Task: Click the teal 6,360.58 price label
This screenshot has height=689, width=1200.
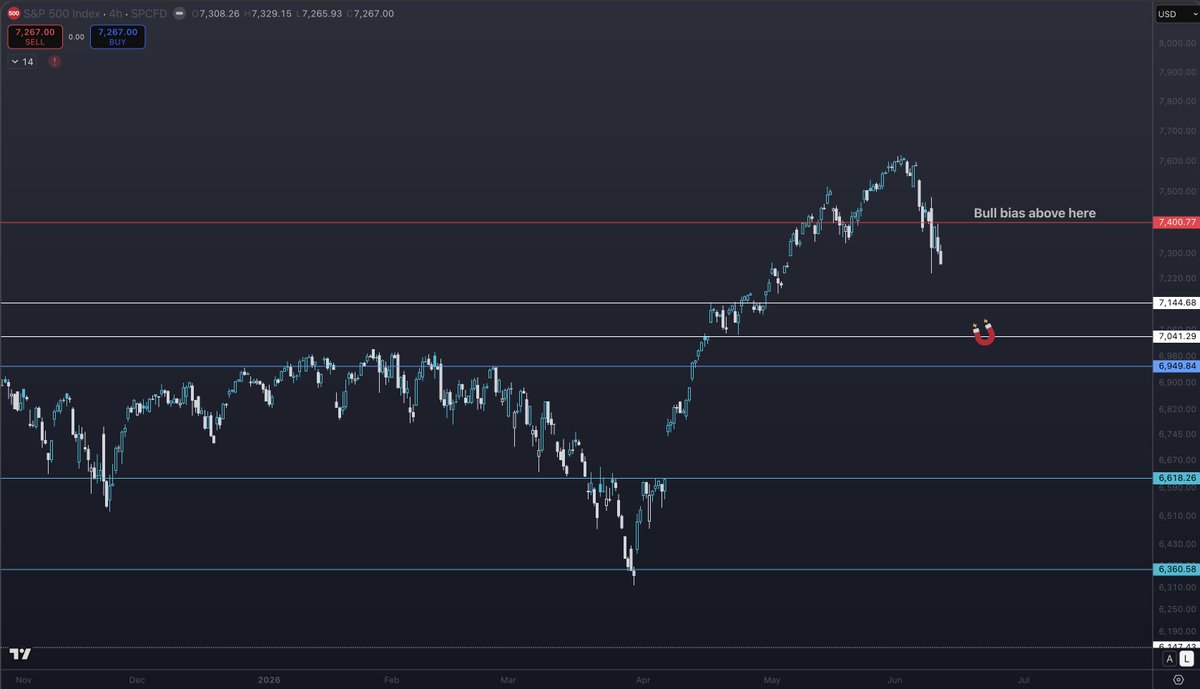Action: click(x=1176, y=569)
